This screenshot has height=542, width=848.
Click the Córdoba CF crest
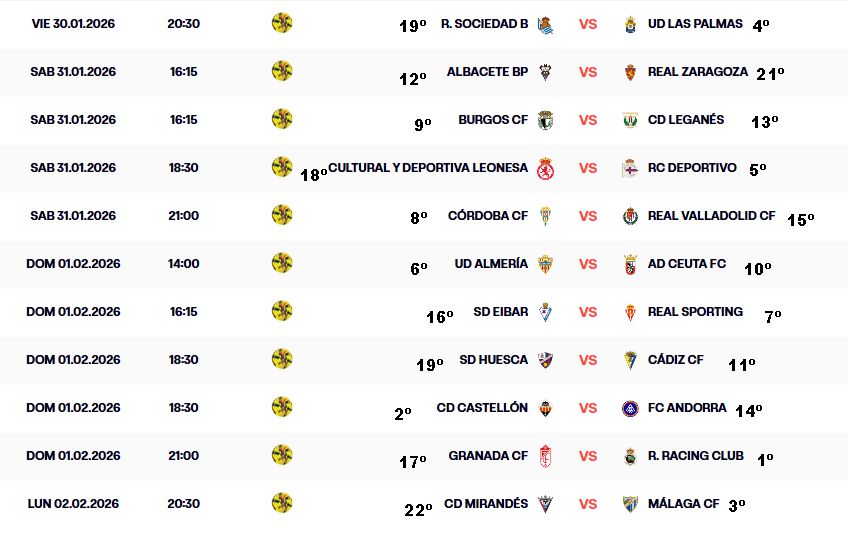(545, 216)
